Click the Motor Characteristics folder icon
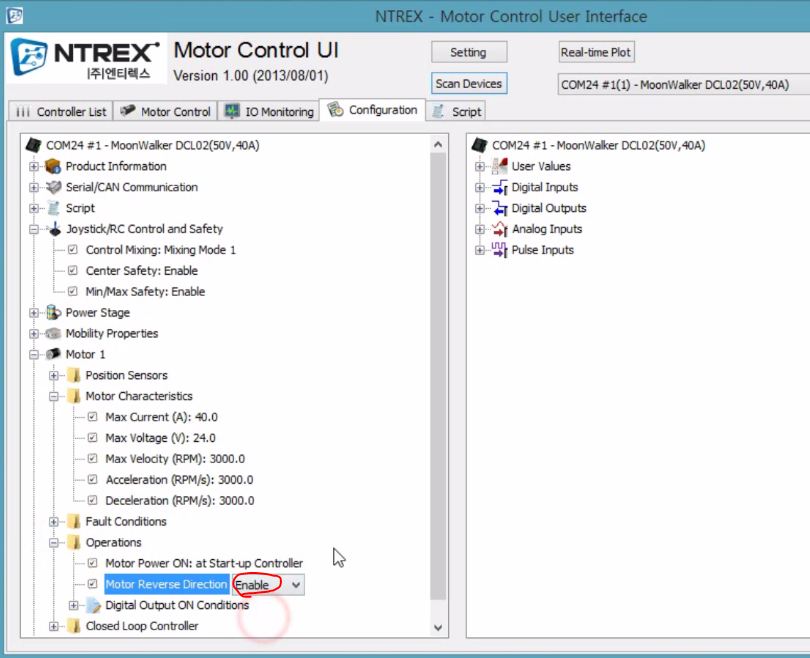This screenshot has height=658, width=810. (73, 396)
